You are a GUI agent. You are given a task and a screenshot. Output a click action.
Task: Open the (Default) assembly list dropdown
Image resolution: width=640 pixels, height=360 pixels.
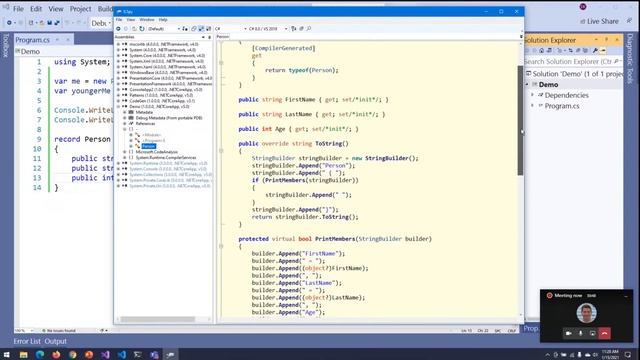(x=164, y=29)
